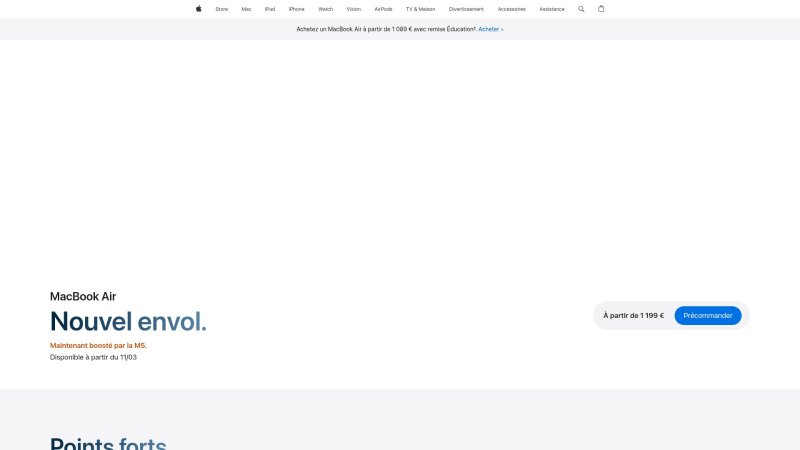800x450 pixels.
Task: Select iPad in the navigation bar
Action: pos(270,9)
